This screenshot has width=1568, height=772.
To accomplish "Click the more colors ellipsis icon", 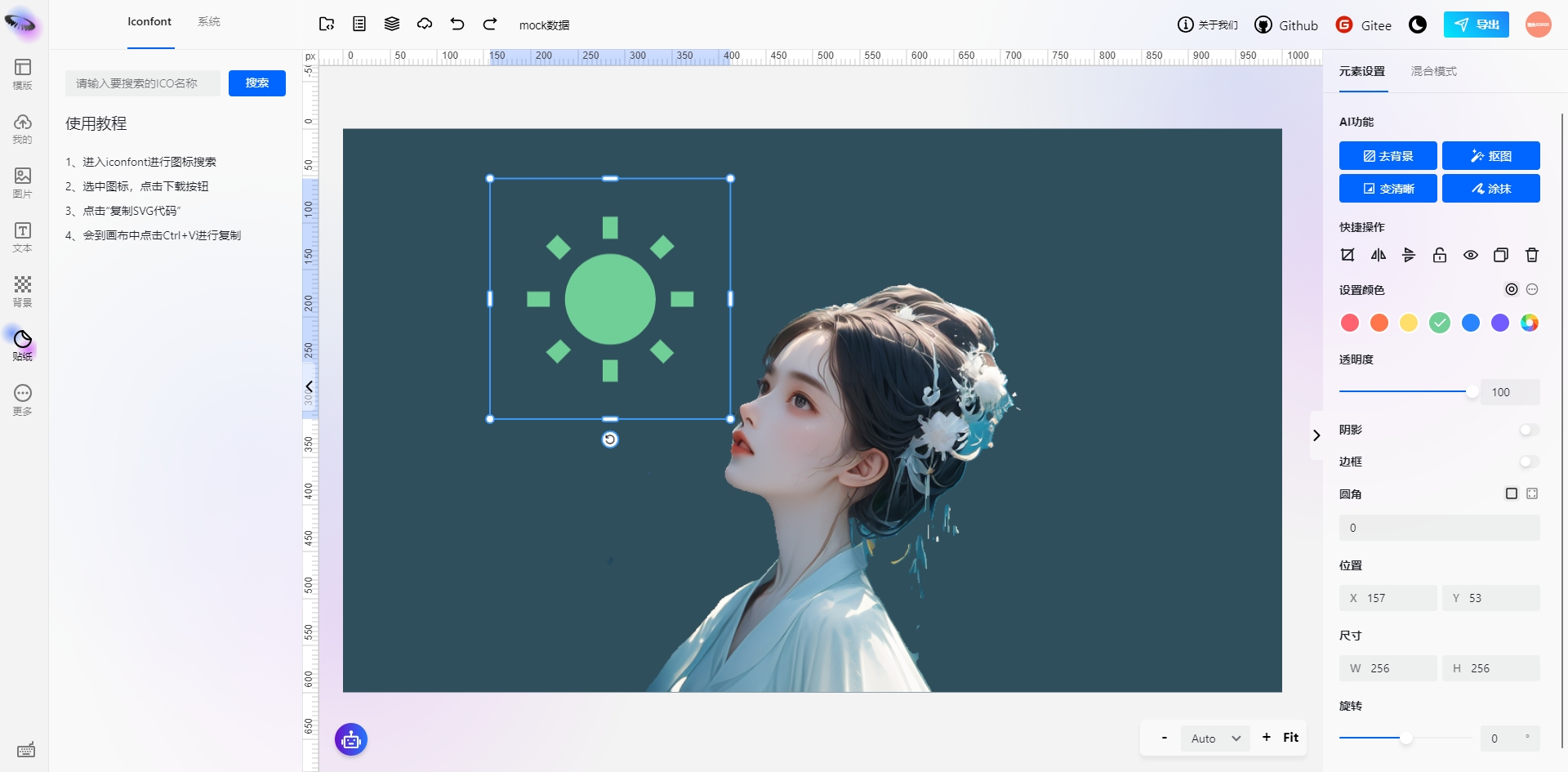I will pyautogui.click(x=1532, y=289).
